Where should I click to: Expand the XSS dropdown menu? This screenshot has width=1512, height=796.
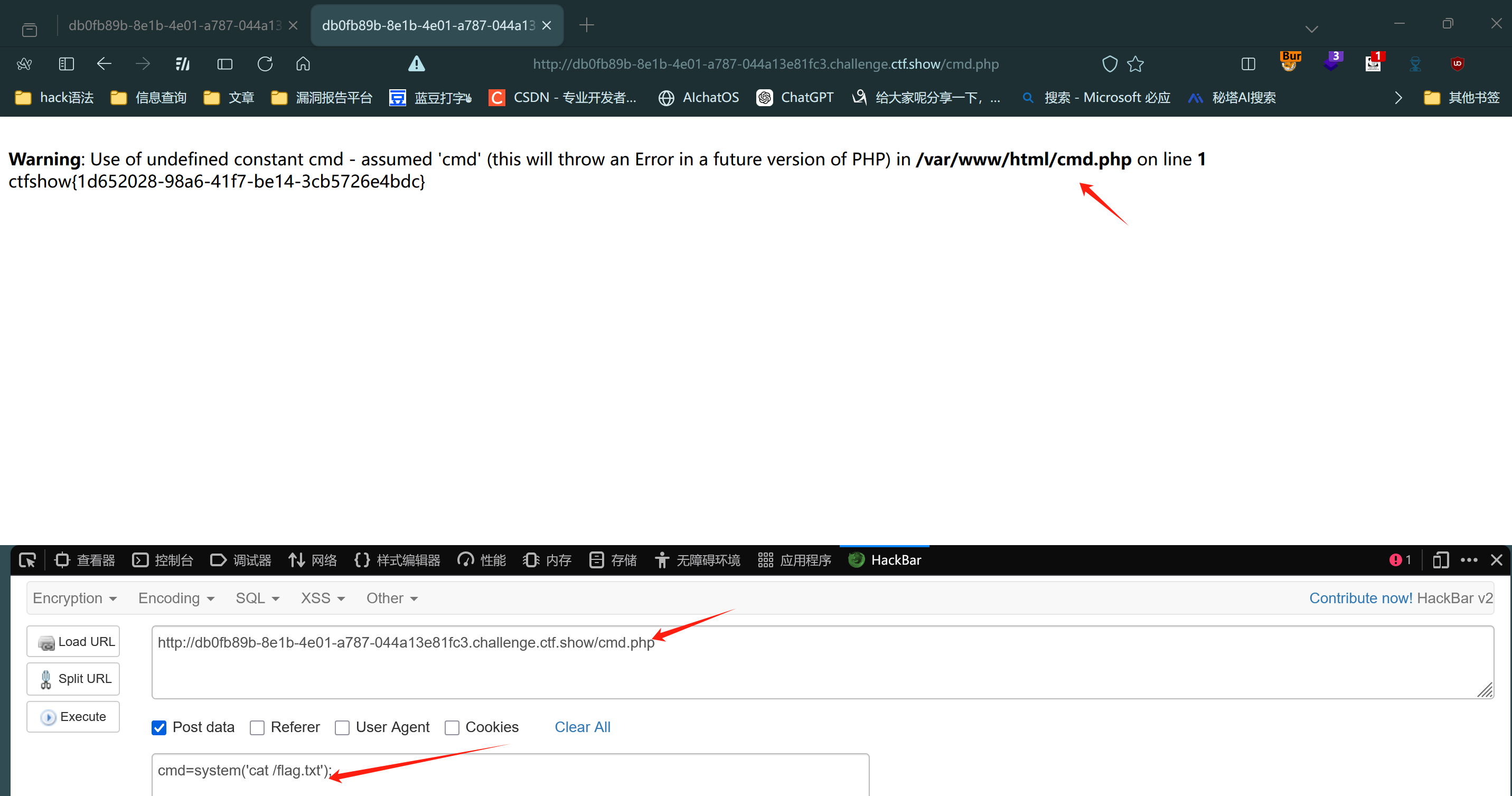coord(322,598)
